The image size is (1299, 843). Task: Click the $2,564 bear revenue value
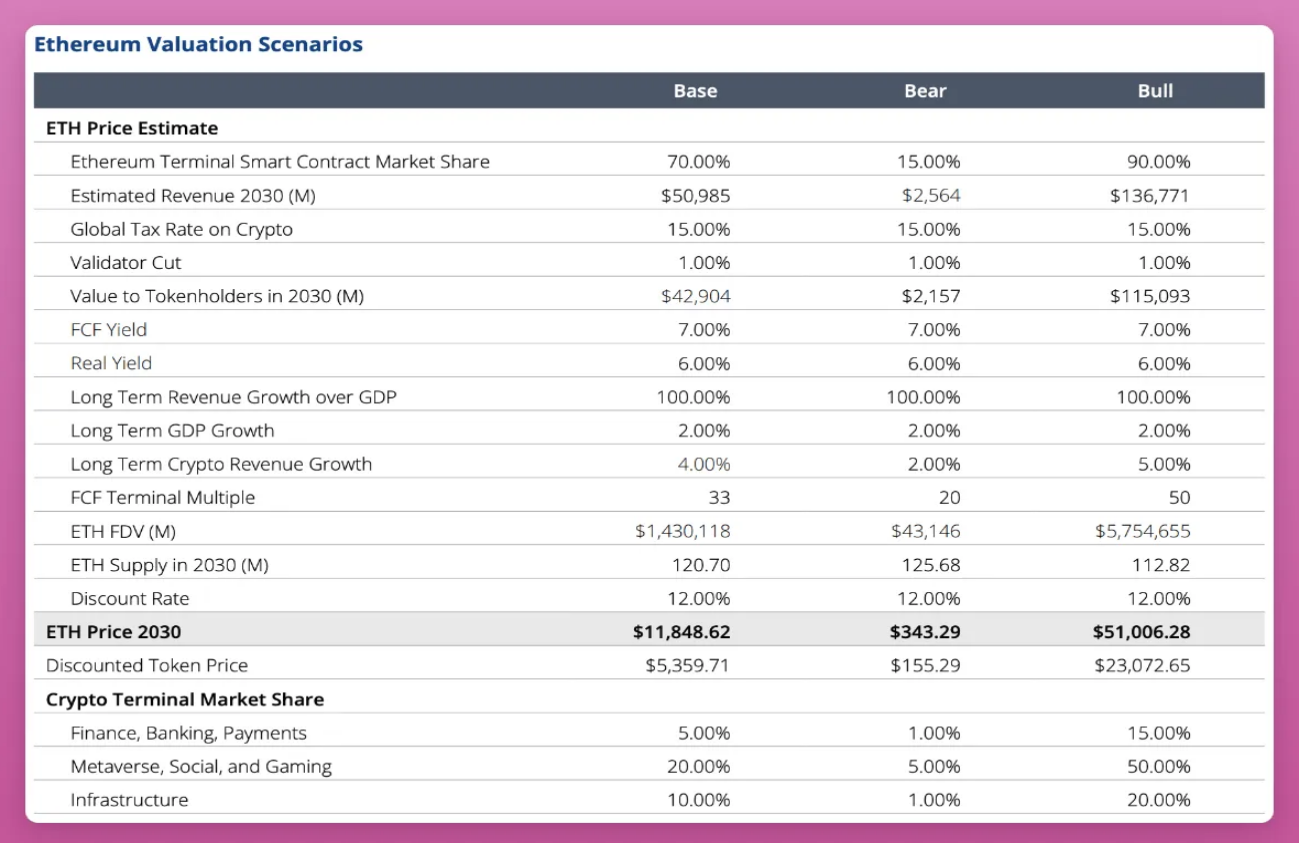930,196
